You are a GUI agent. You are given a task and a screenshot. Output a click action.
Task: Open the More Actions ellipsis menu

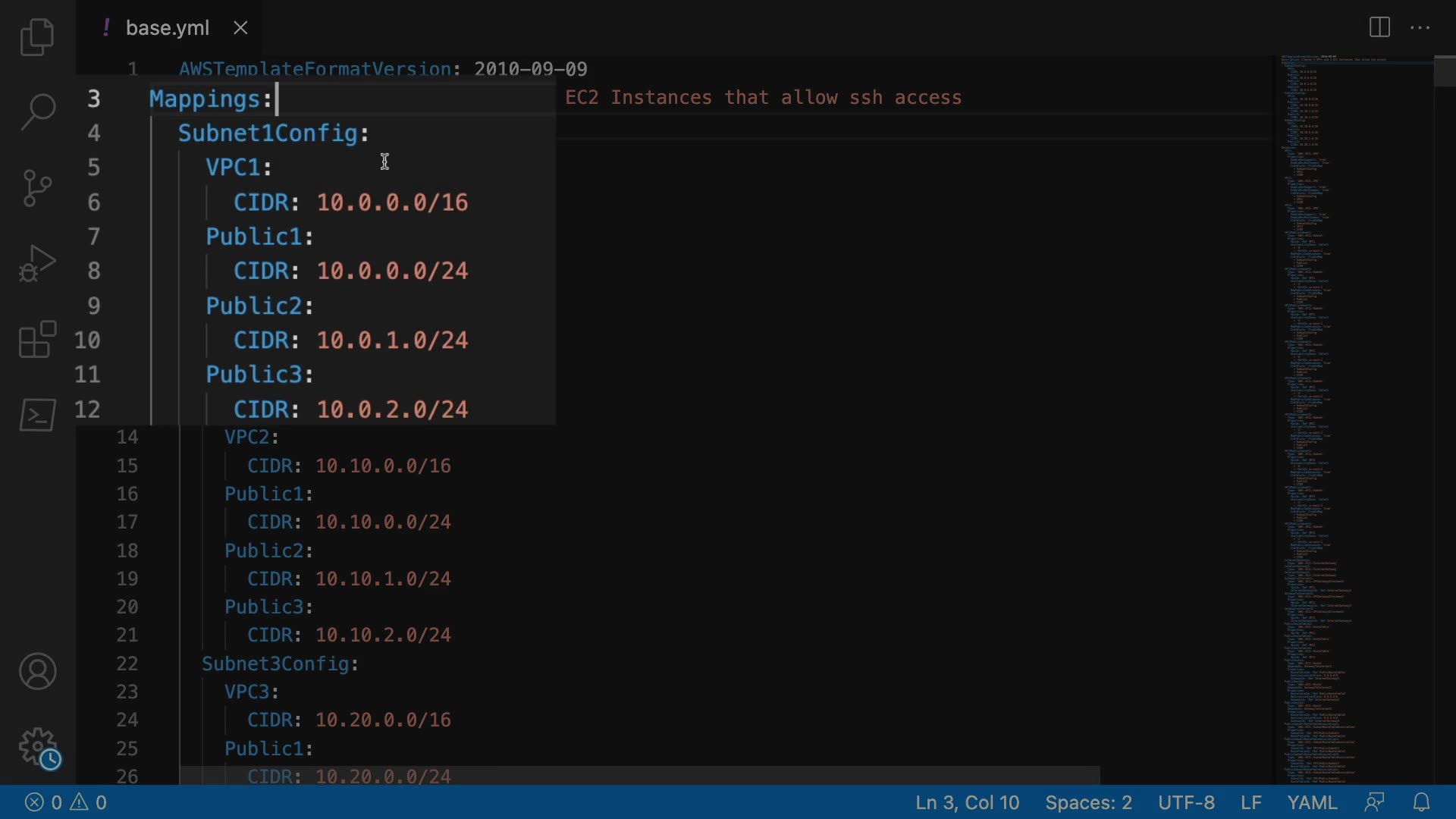[1420, 28]
